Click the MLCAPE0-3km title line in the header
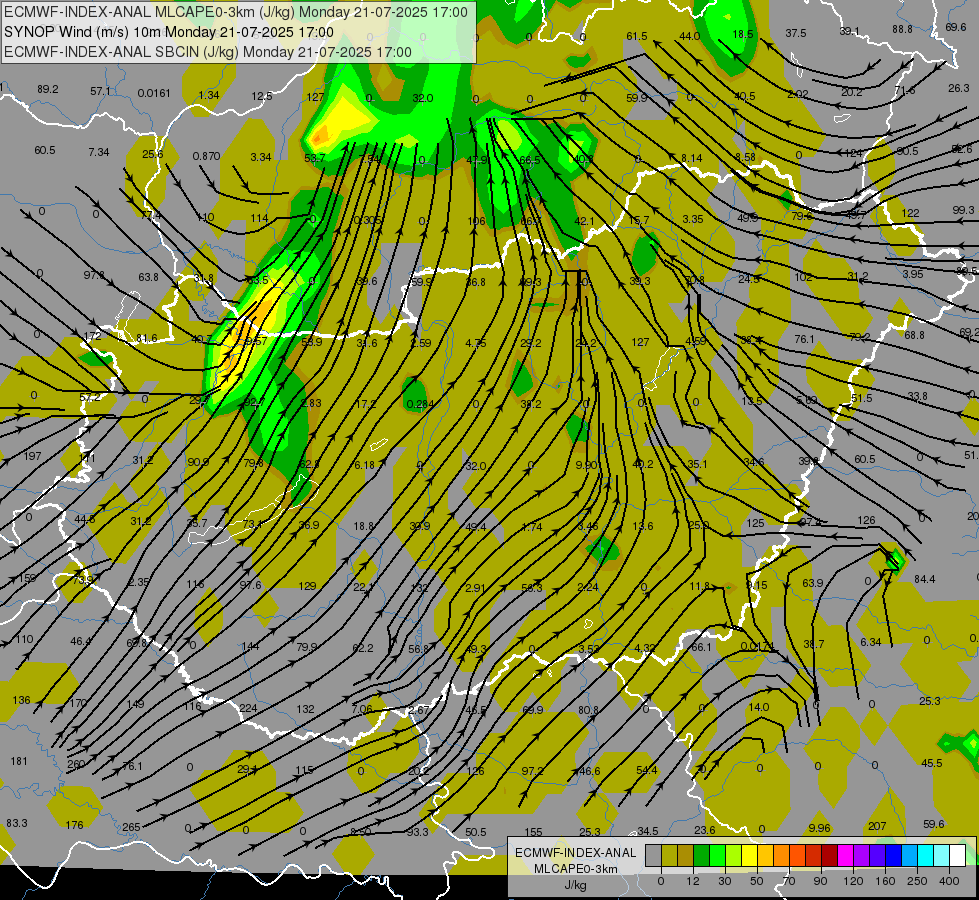Screen dimensions: 979x900 236,12
